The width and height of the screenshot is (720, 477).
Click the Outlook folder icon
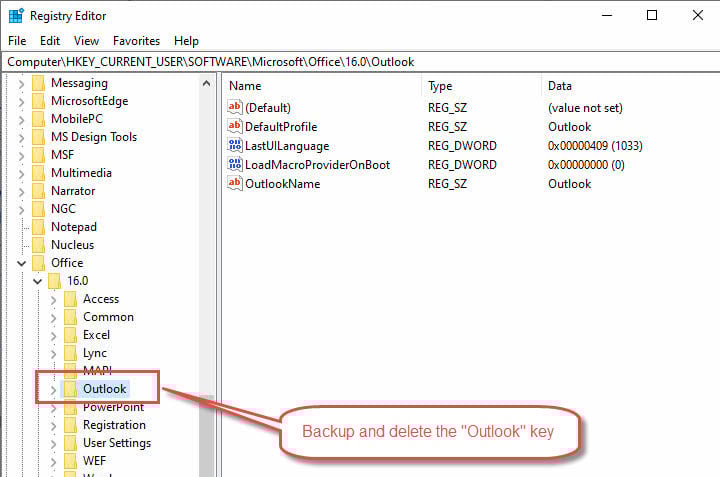tap(71, 389)
